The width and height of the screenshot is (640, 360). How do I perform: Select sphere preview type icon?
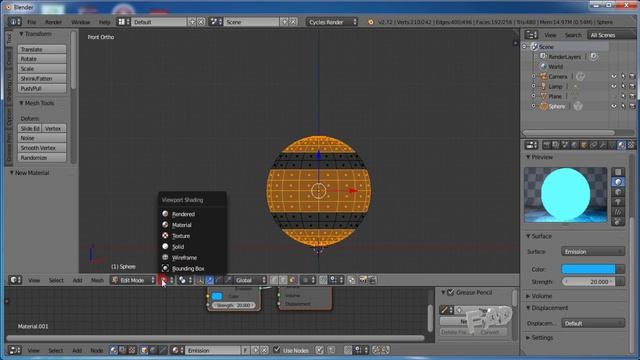click(x=618, y=182)
